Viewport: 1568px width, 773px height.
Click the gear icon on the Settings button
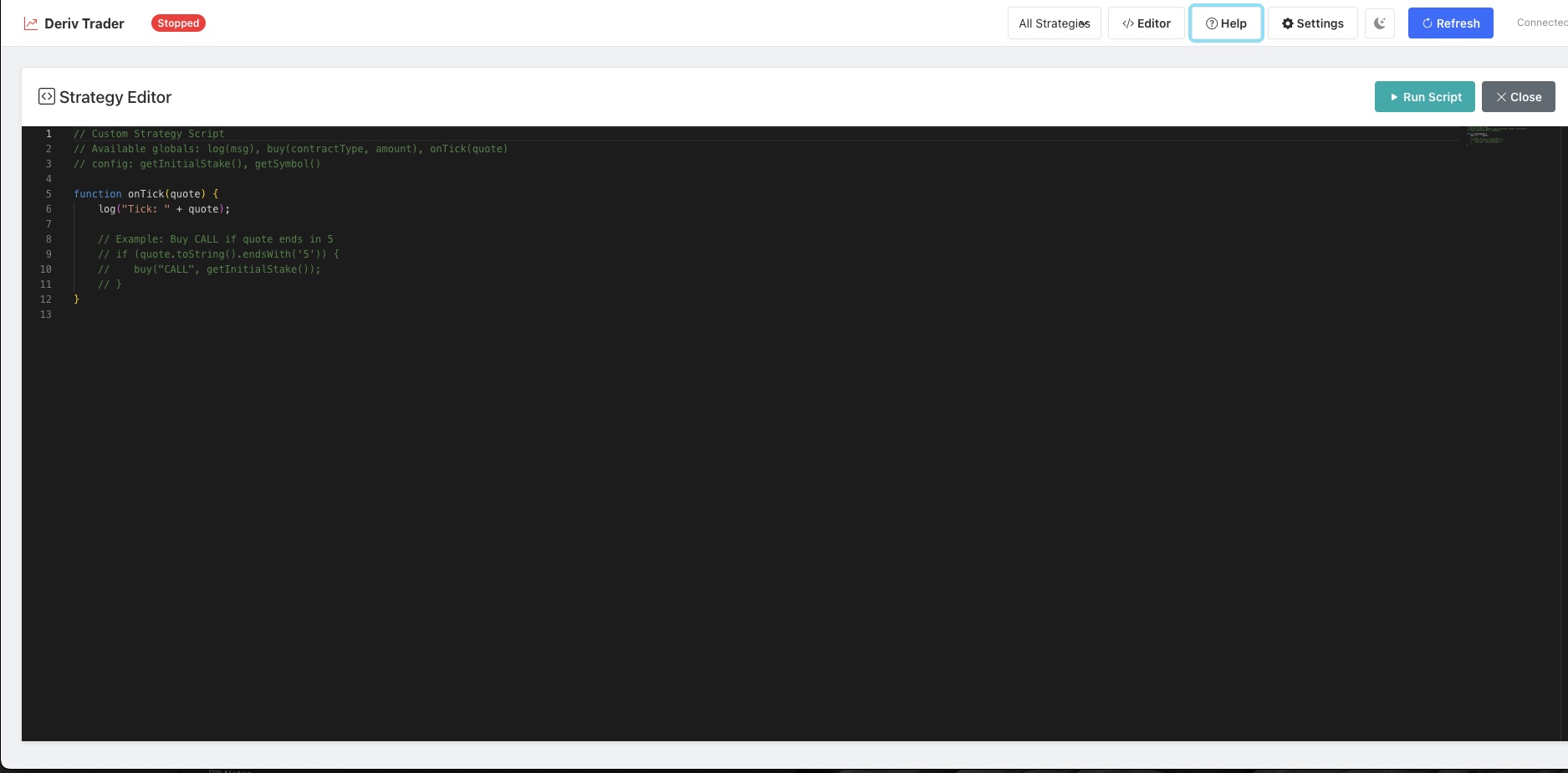pyautogui.click(x=1286, y=23)
